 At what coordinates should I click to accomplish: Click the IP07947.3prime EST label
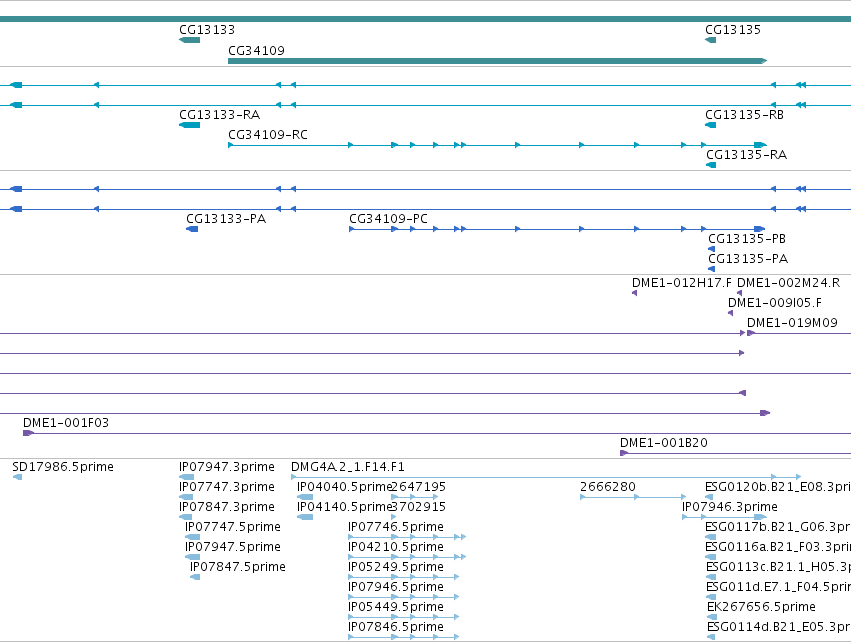pos(227,467)
